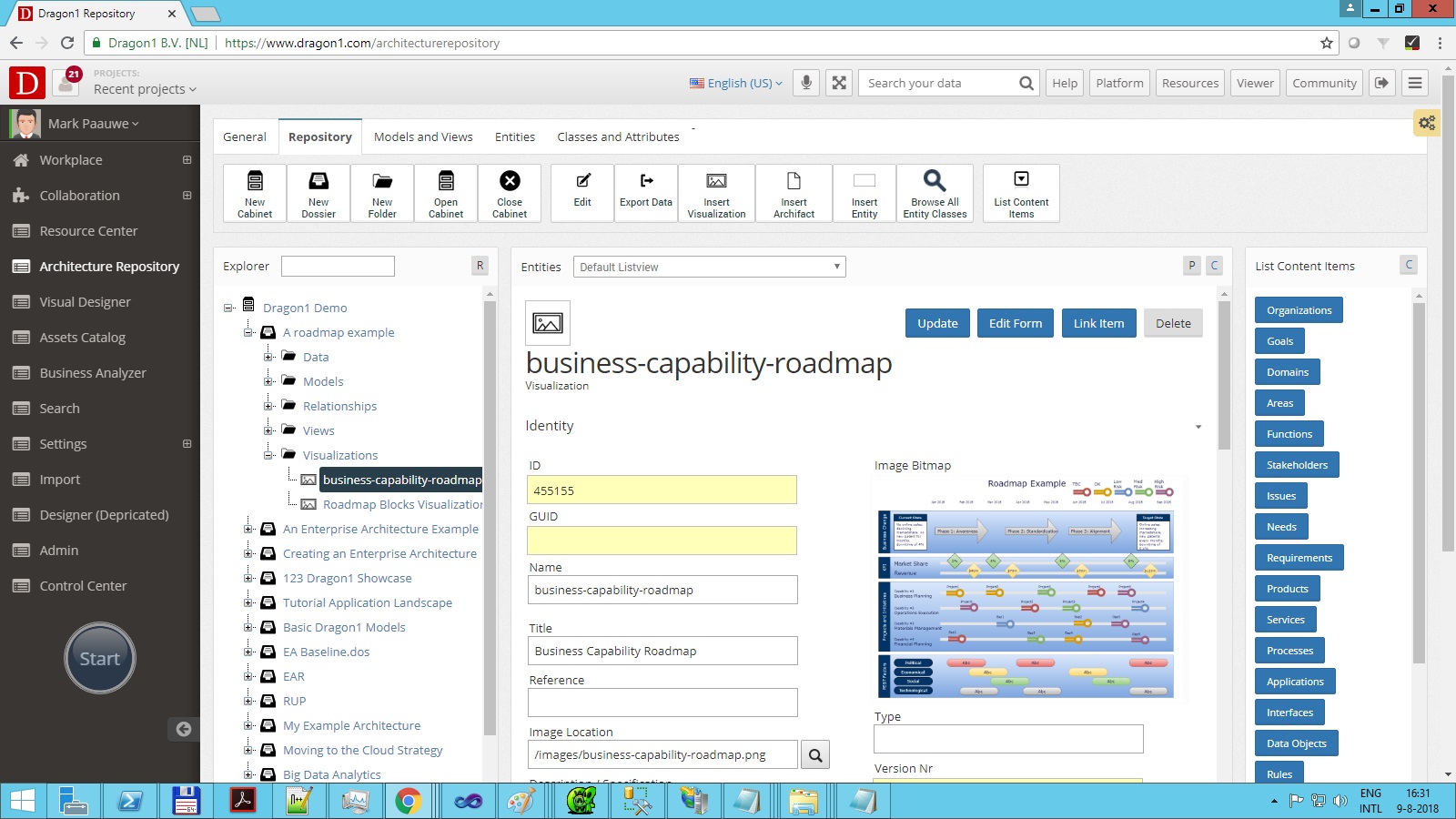The height and width of the screenshot is (819, 1456).
Task: Click the Help button
Action: tap(1065, 83)
